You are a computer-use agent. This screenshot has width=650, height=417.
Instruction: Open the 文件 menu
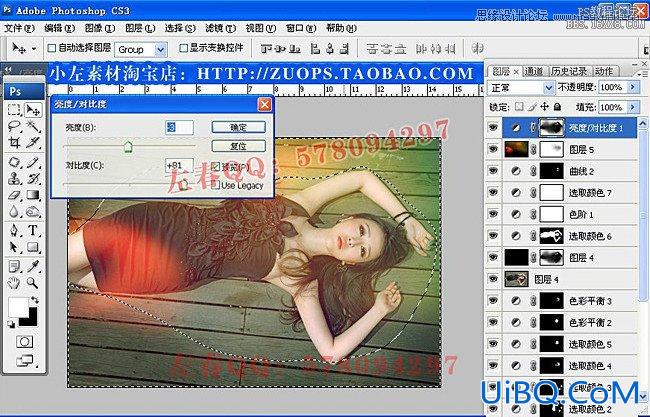19,29
